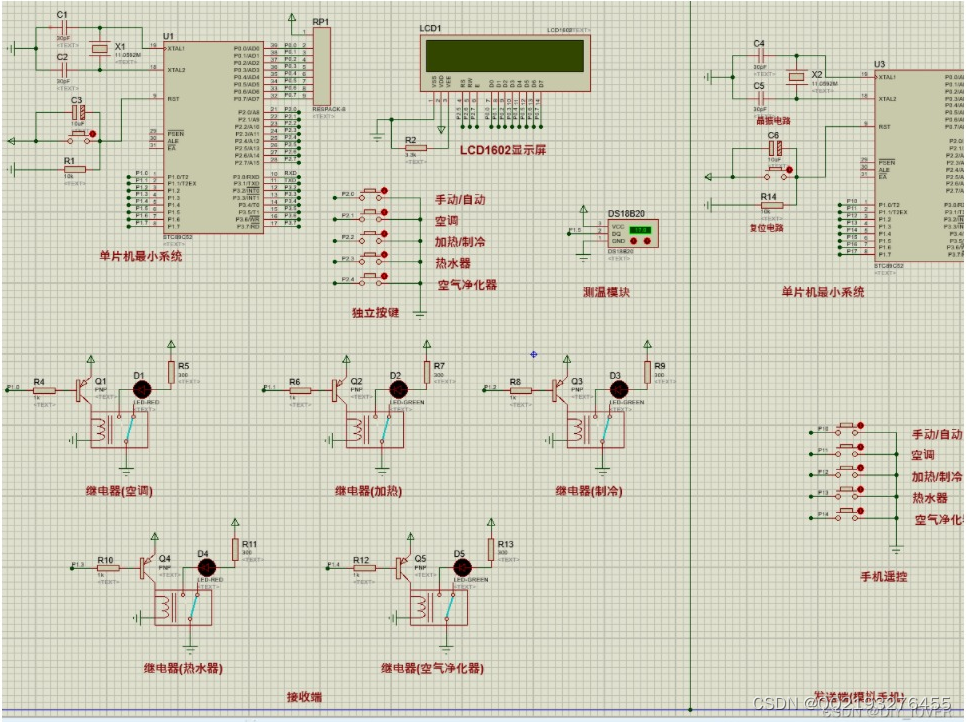
Task: Select the relay labeled 继电器(空调)
Action: pyautogui.click(x=119, y=429)
